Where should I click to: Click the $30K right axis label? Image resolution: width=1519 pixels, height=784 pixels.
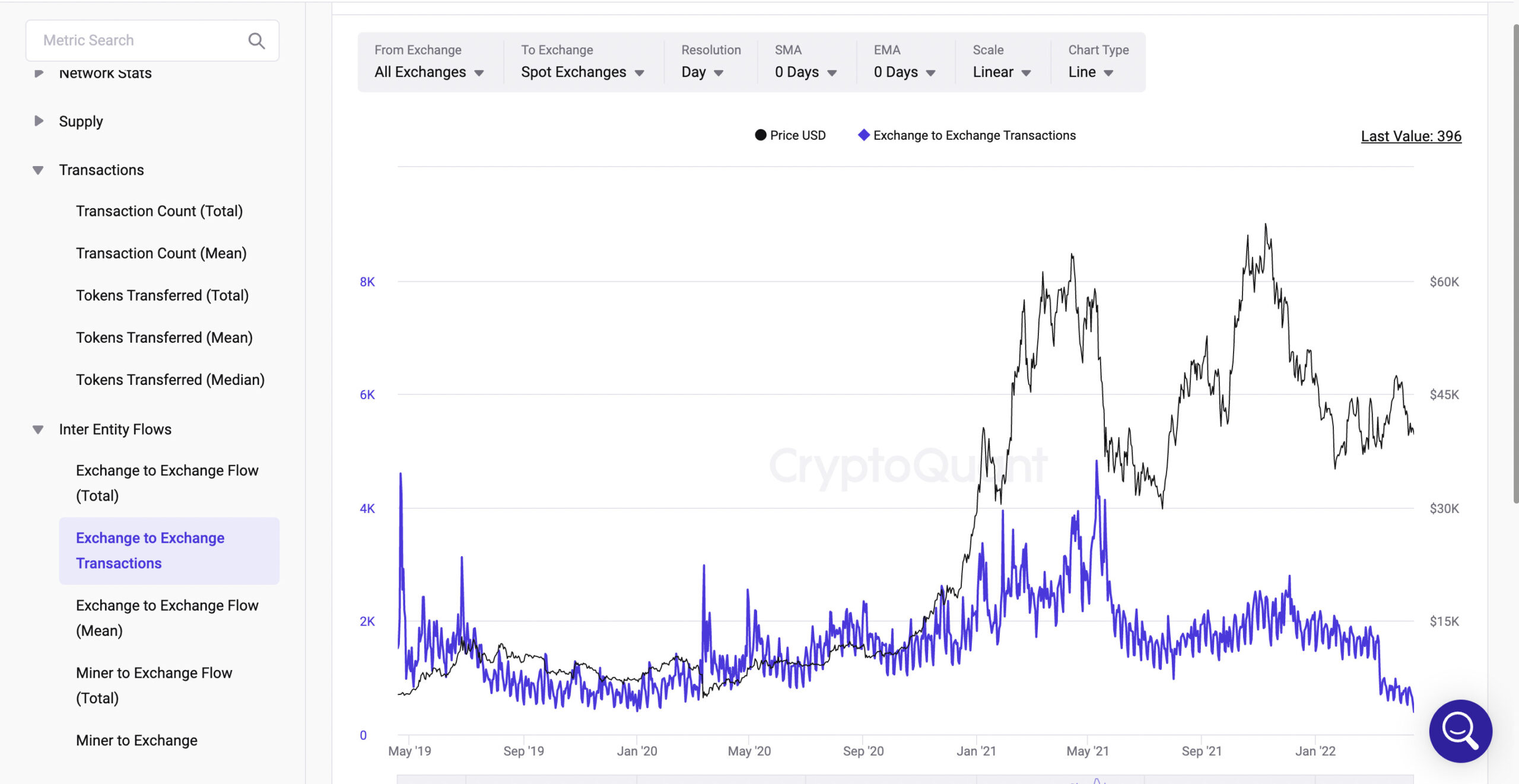pos(1444,508)
